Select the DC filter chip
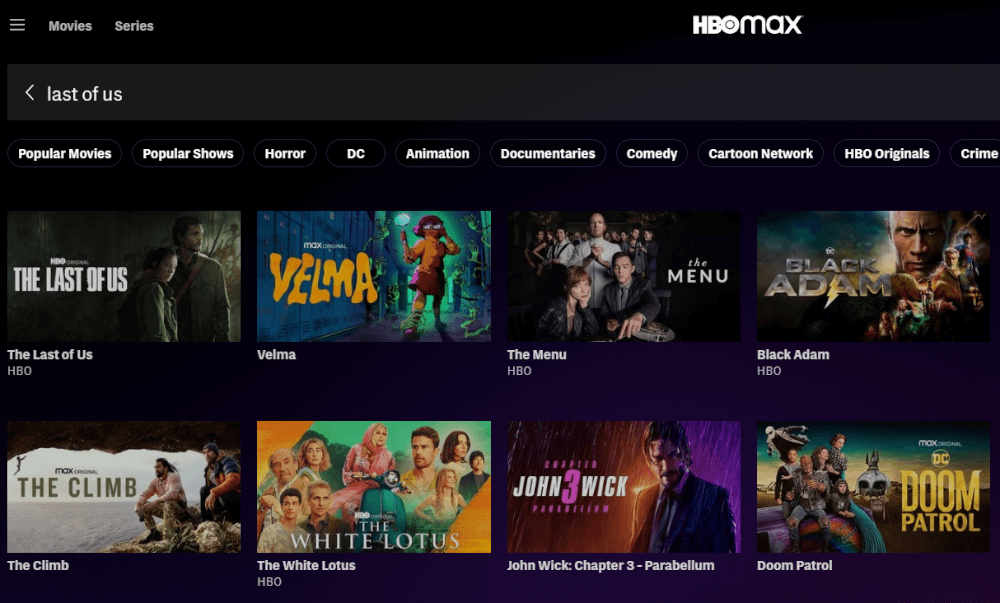1000x603 pixels. pos(356,154)
